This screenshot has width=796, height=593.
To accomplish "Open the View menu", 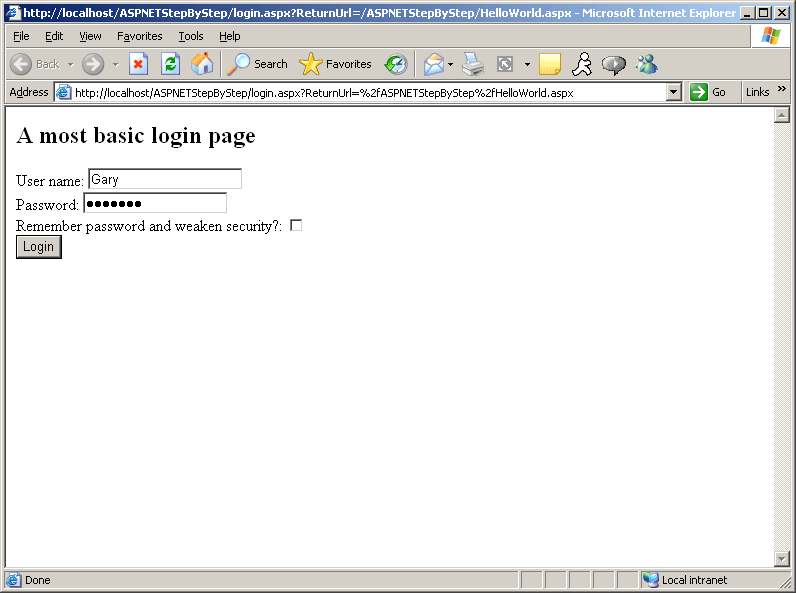I will [90, 36].
